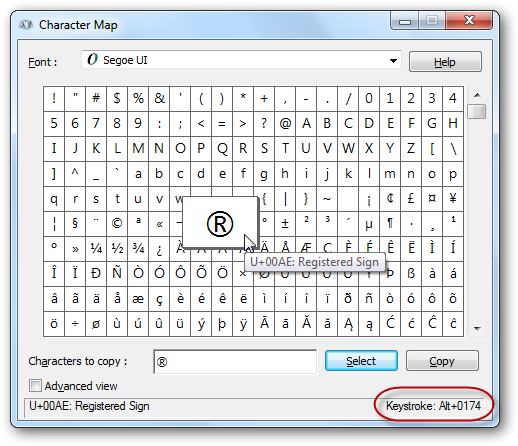Select the hash # character cell
This screenshot has width=518, height=446.
click(96, 99)
